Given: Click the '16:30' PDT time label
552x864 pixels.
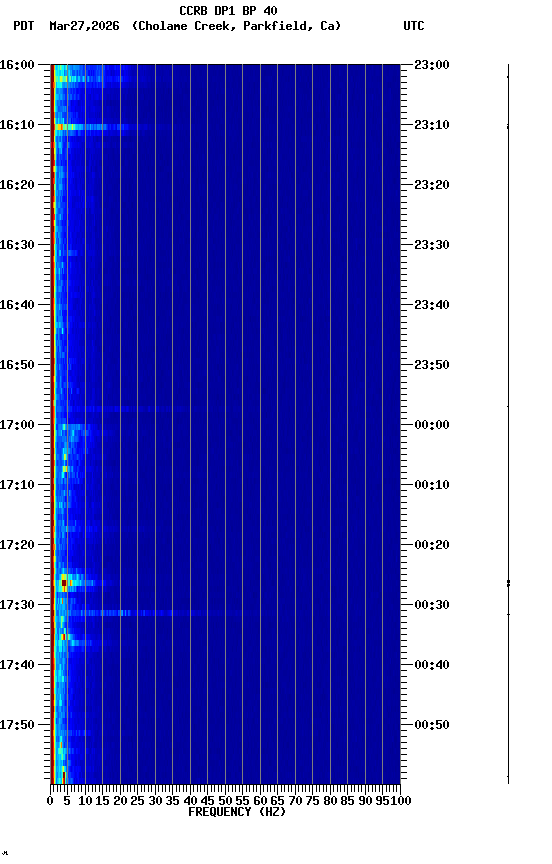Looking at the screenshot, I should [17, 245].
